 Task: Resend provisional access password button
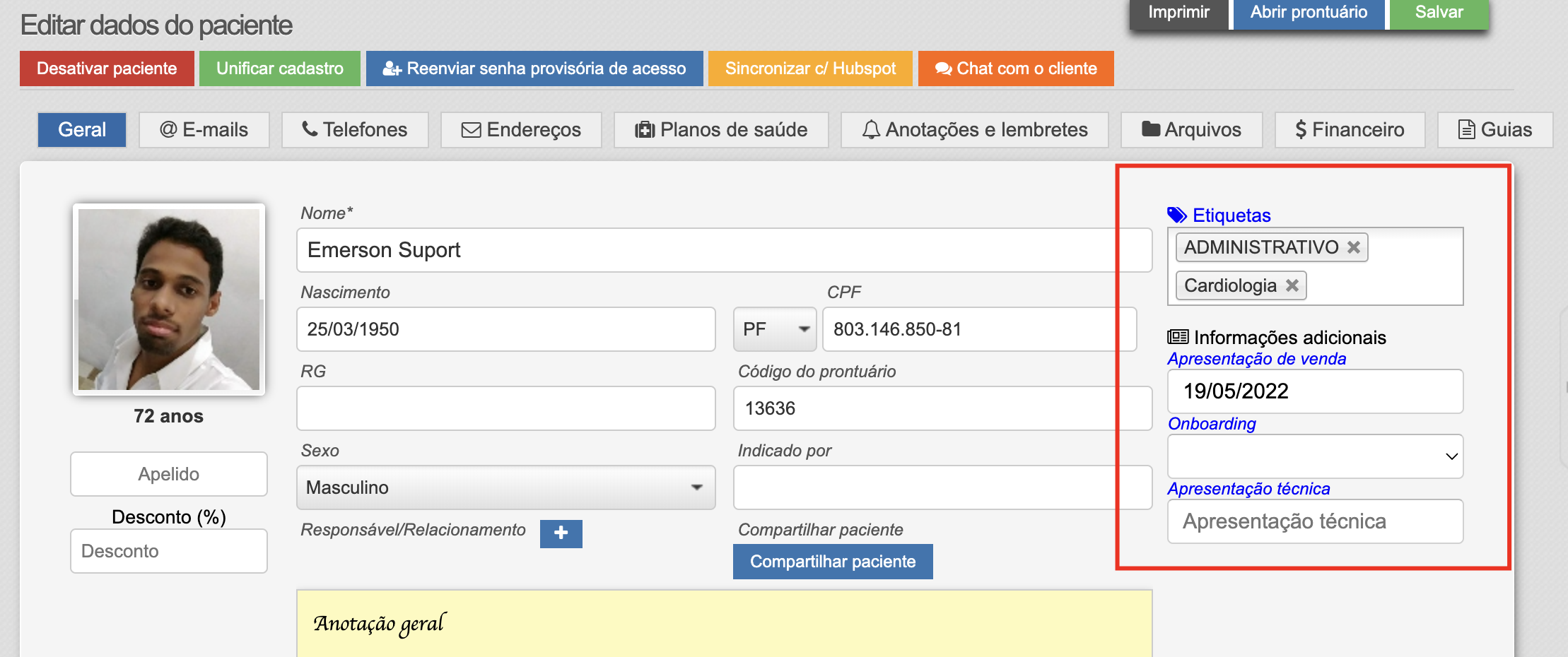(x=534, y=69)
